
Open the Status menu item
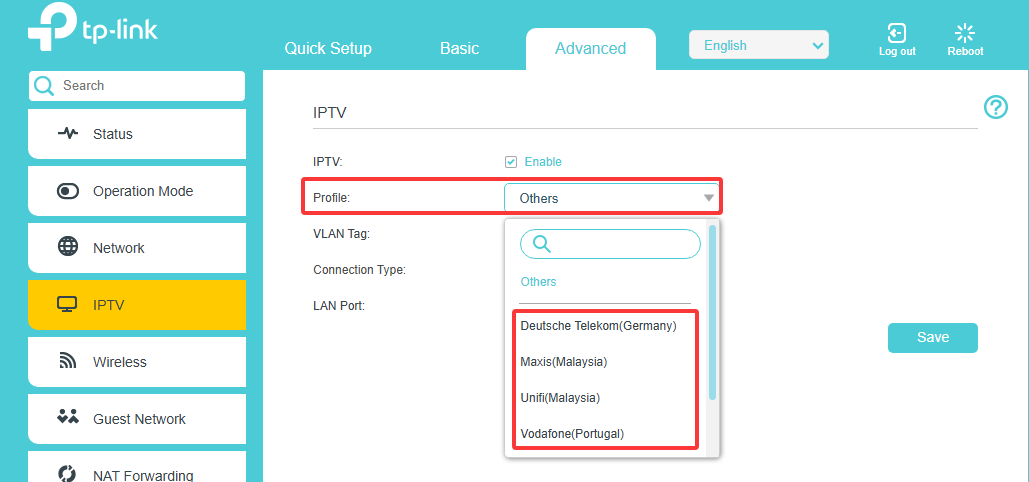(137, 134)
